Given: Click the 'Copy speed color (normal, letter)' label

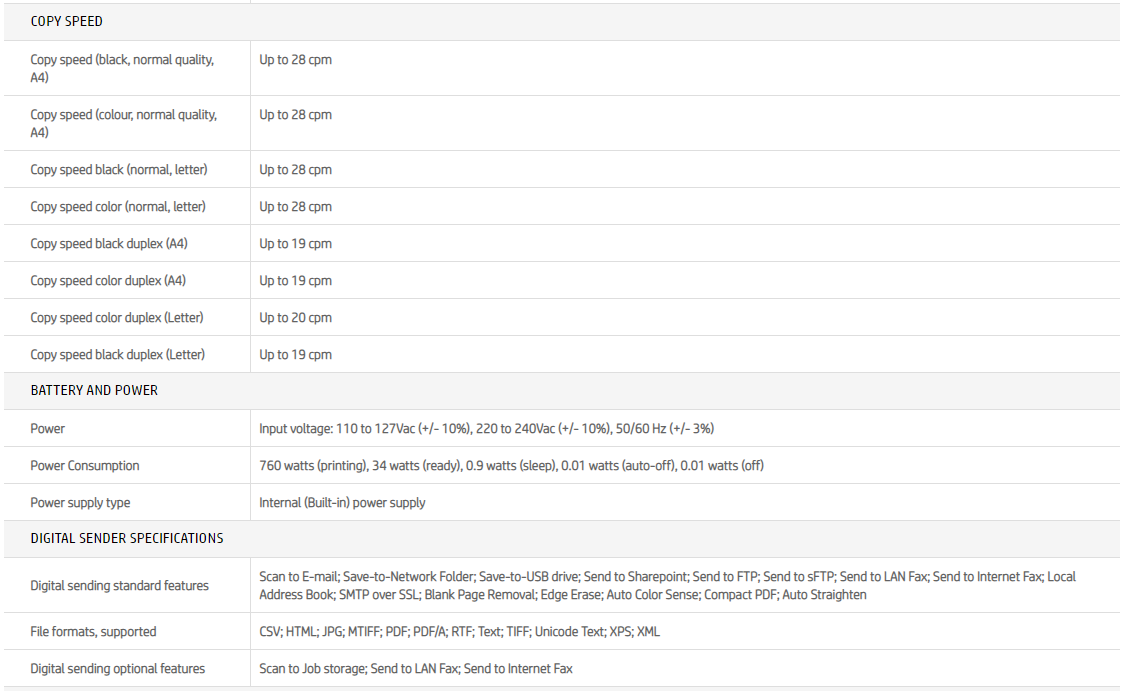Looking at the screenshot, I should point(118,206).
